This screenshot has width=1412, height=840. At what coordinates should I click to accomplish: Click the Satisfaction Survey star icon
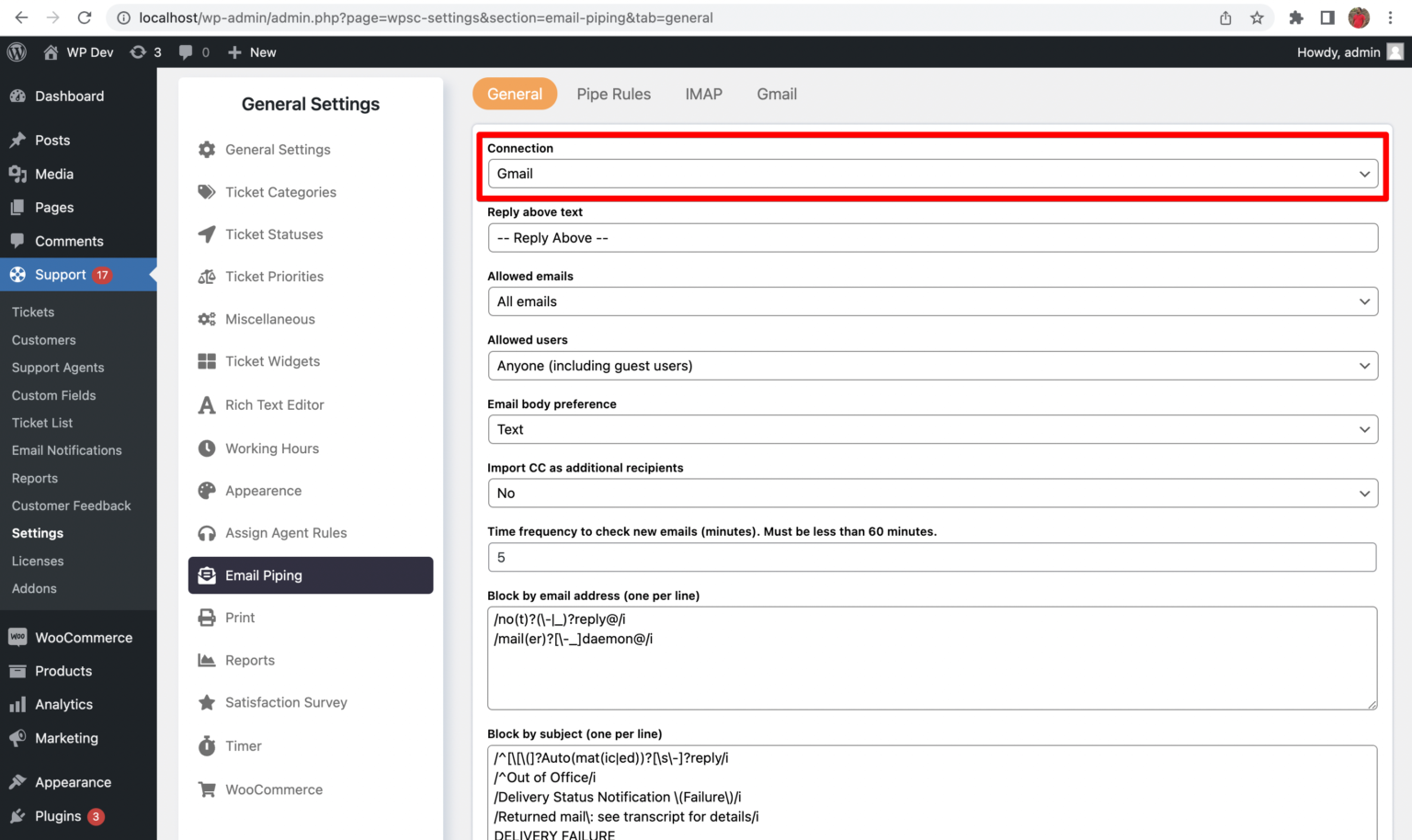206,702
